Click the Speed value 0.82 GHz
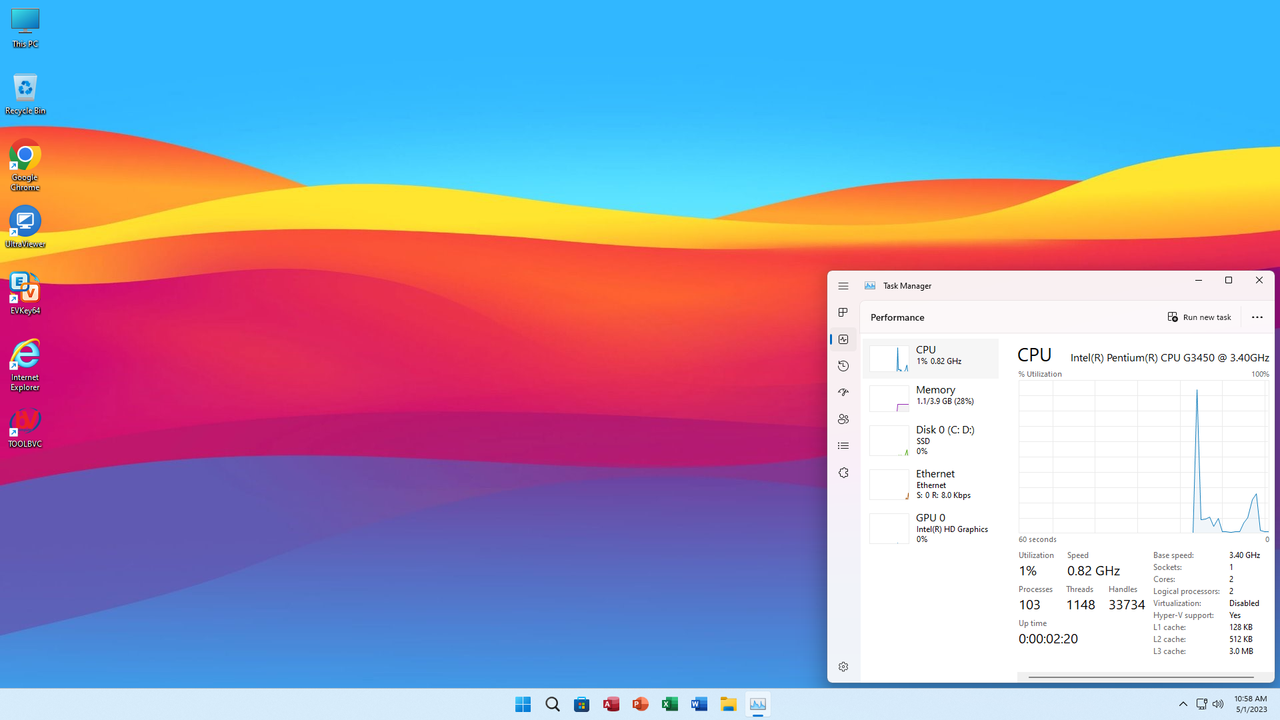1280x720 pixels. pyautogui.click(x=1093, y=571)
